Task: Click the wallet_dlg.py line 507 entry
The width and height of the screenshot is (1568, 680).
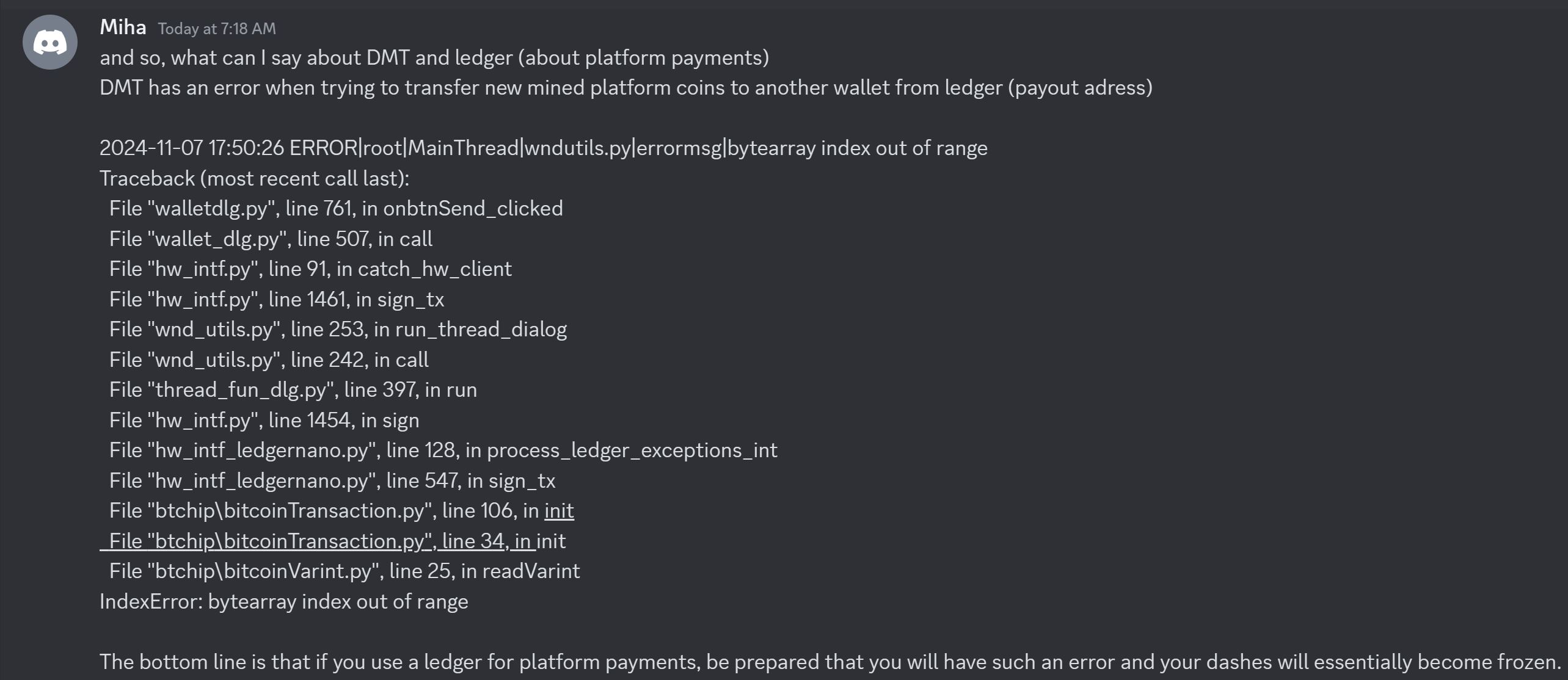Action: (x=271, y=239)
